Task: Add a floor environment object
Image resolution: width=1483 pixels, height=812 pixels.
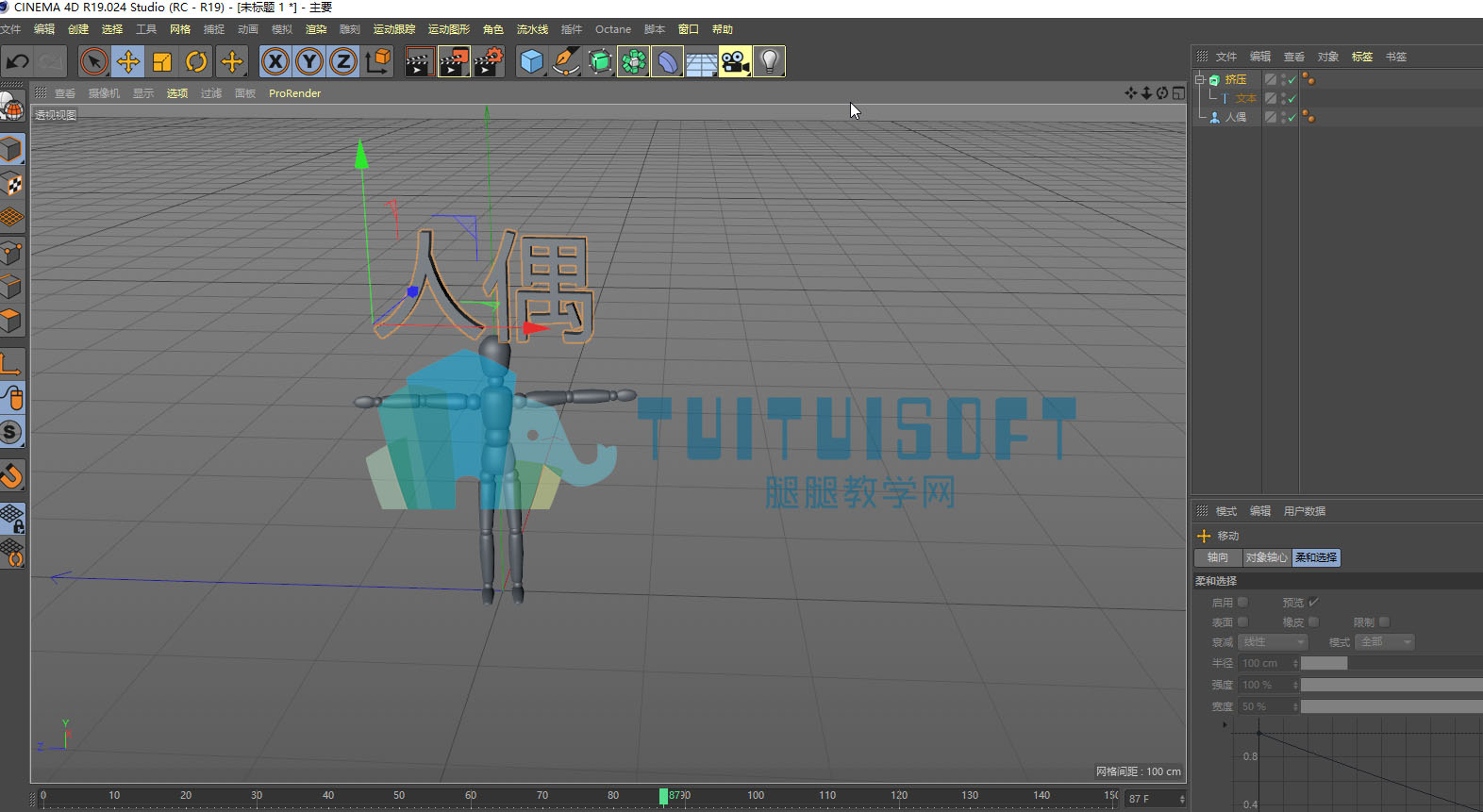Action: pyautogui.click(x=701, y=62)
